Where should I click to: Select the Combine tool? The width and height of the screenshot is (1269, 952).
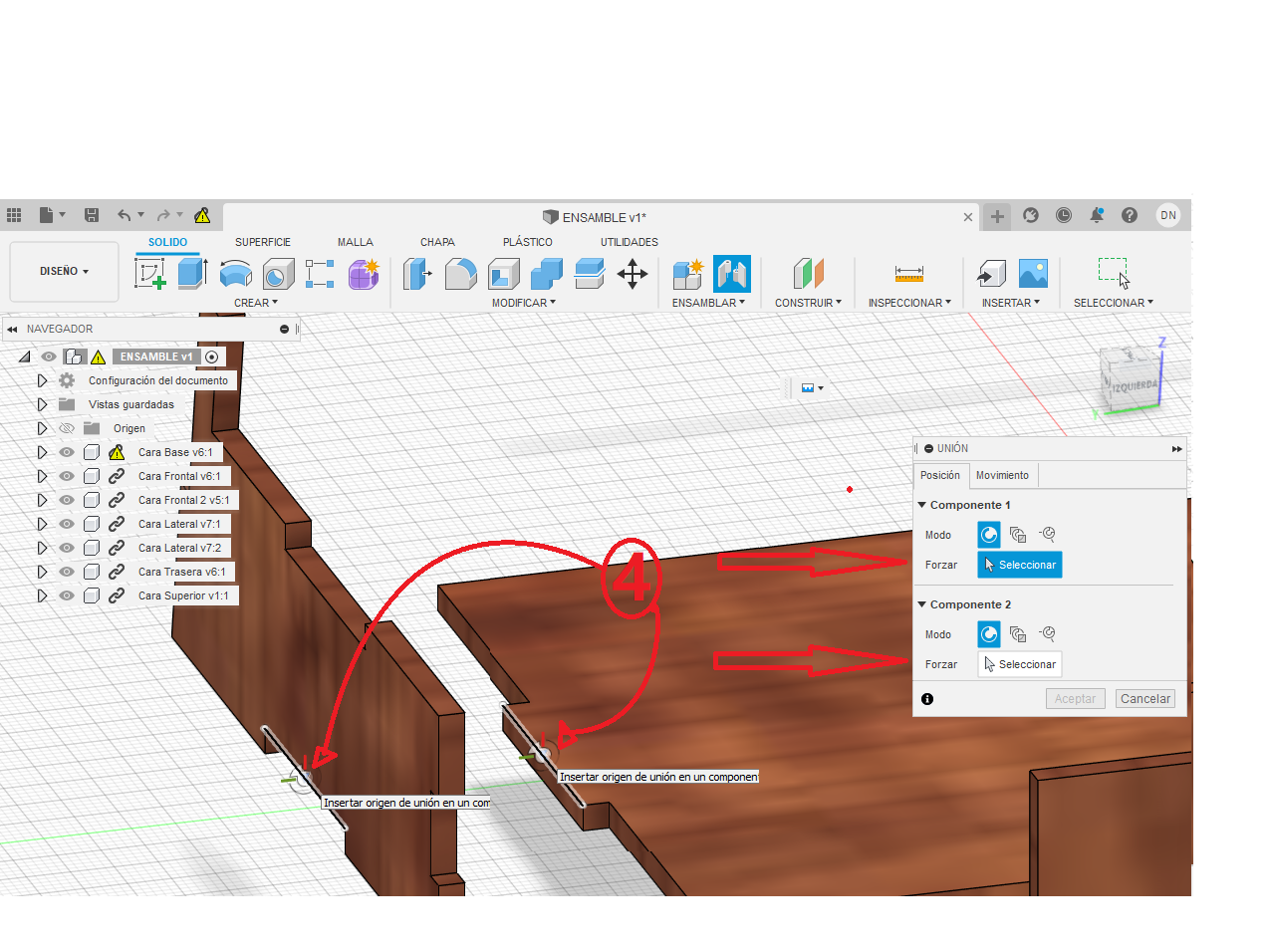tap(546, 274)
